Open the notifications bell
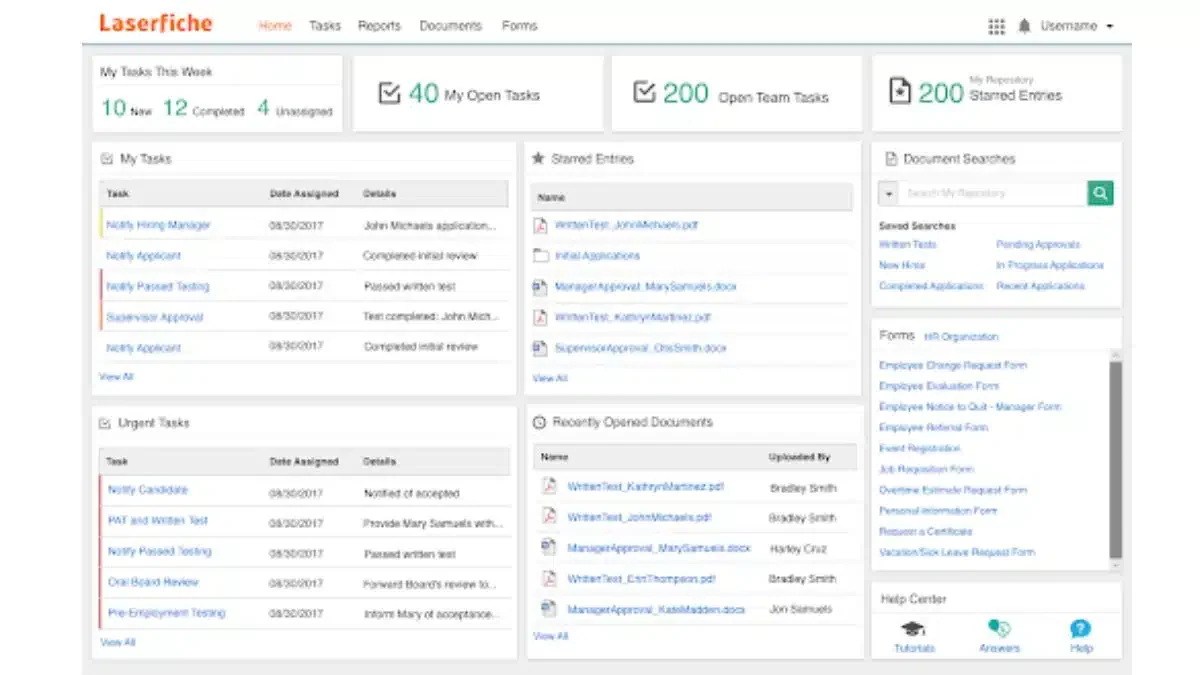1200x675 pixels. tap(1024, 27)
